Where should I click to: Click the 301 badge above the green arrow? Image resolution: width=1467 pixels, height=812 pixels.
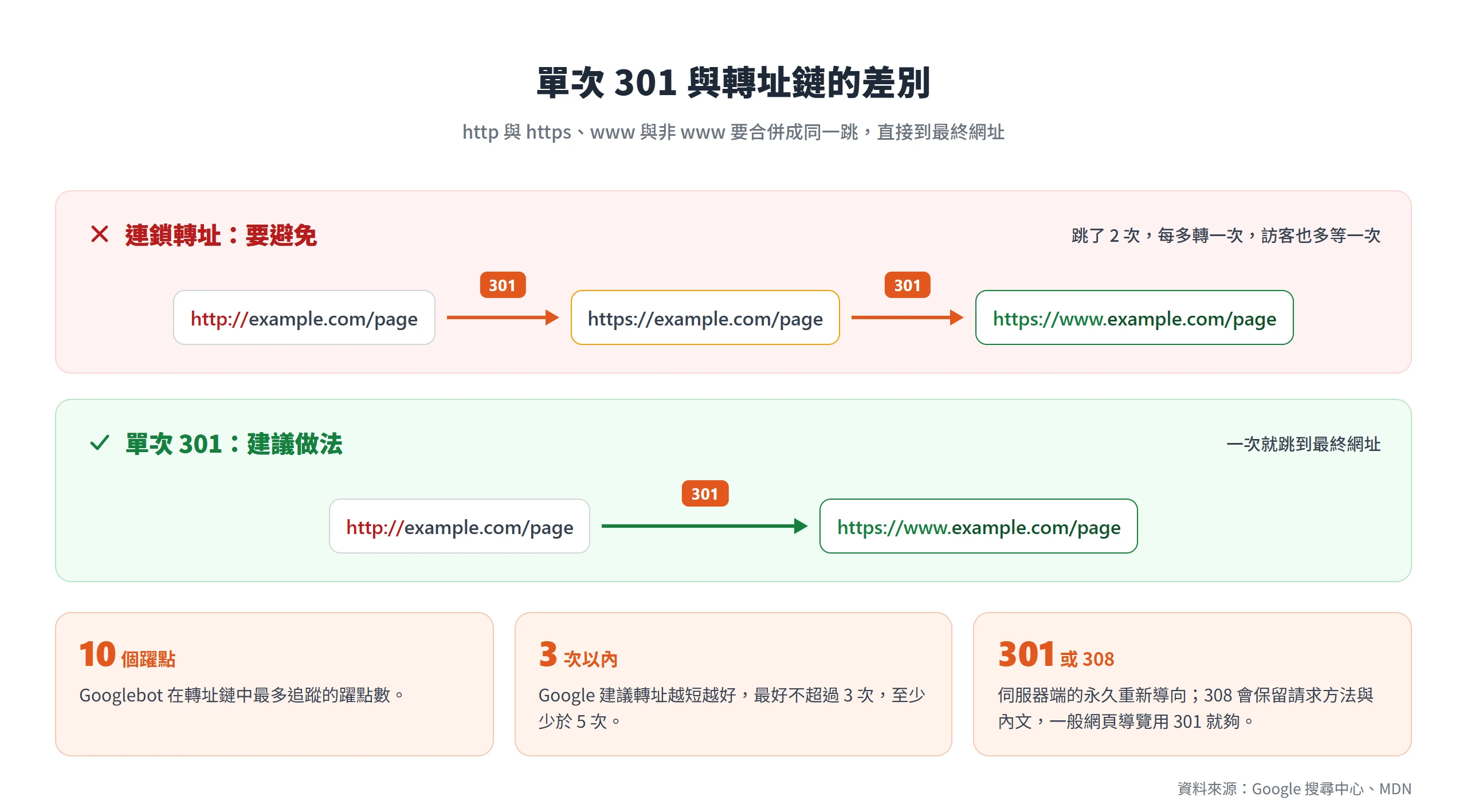(x=705, y=493)
